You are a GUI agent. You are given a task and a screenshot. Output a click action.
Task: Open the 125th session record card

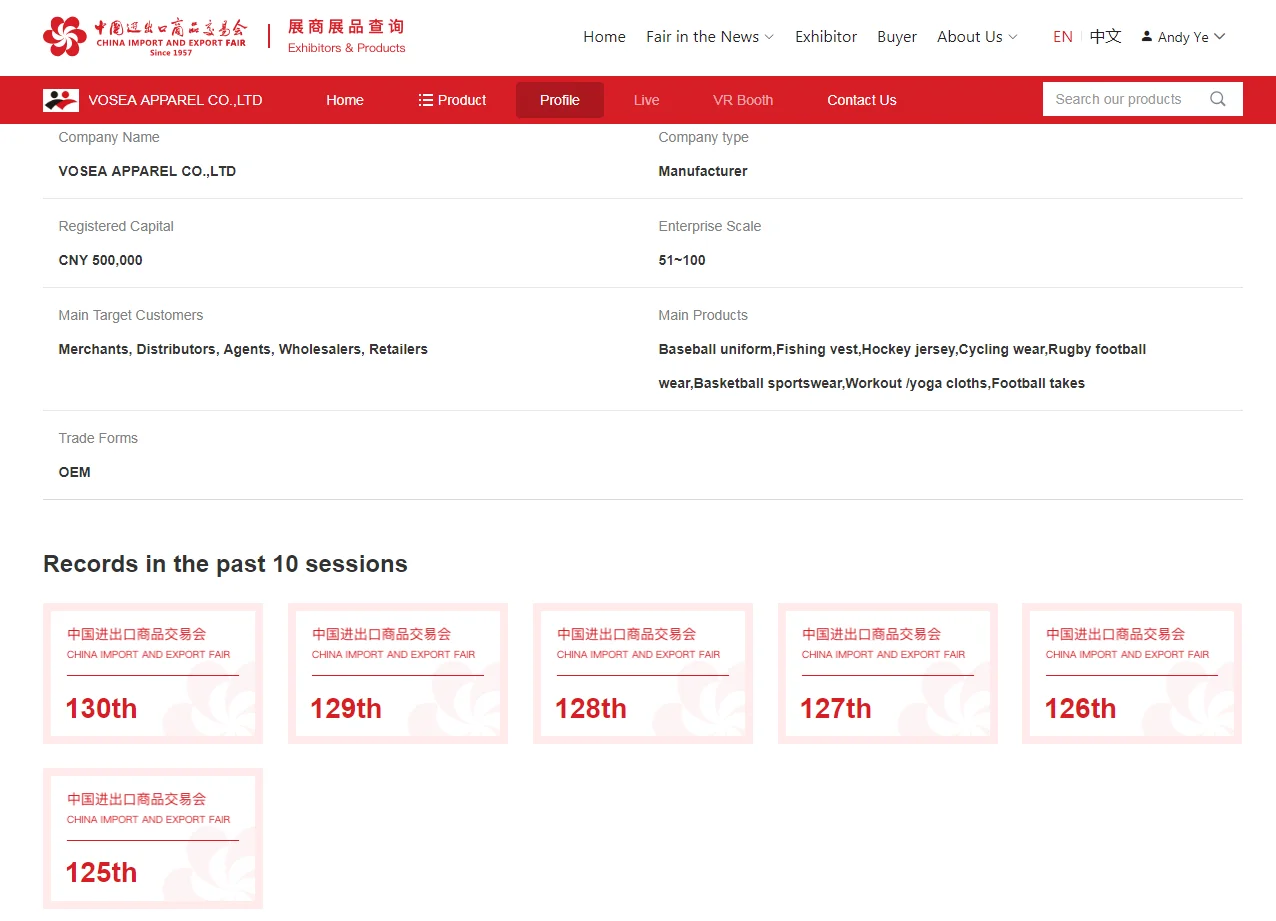pyautogui.click(x=153, y=838)
